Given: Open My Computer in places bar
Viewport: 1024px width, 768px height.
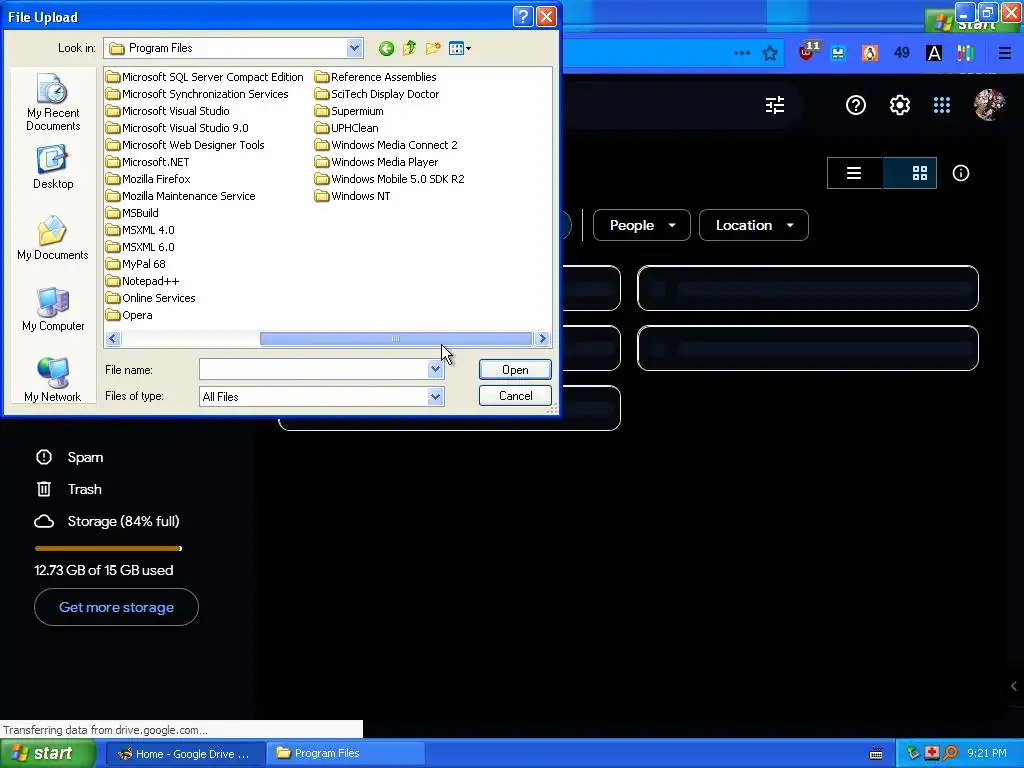Looking at the screenshot, I should coord(53,310).
